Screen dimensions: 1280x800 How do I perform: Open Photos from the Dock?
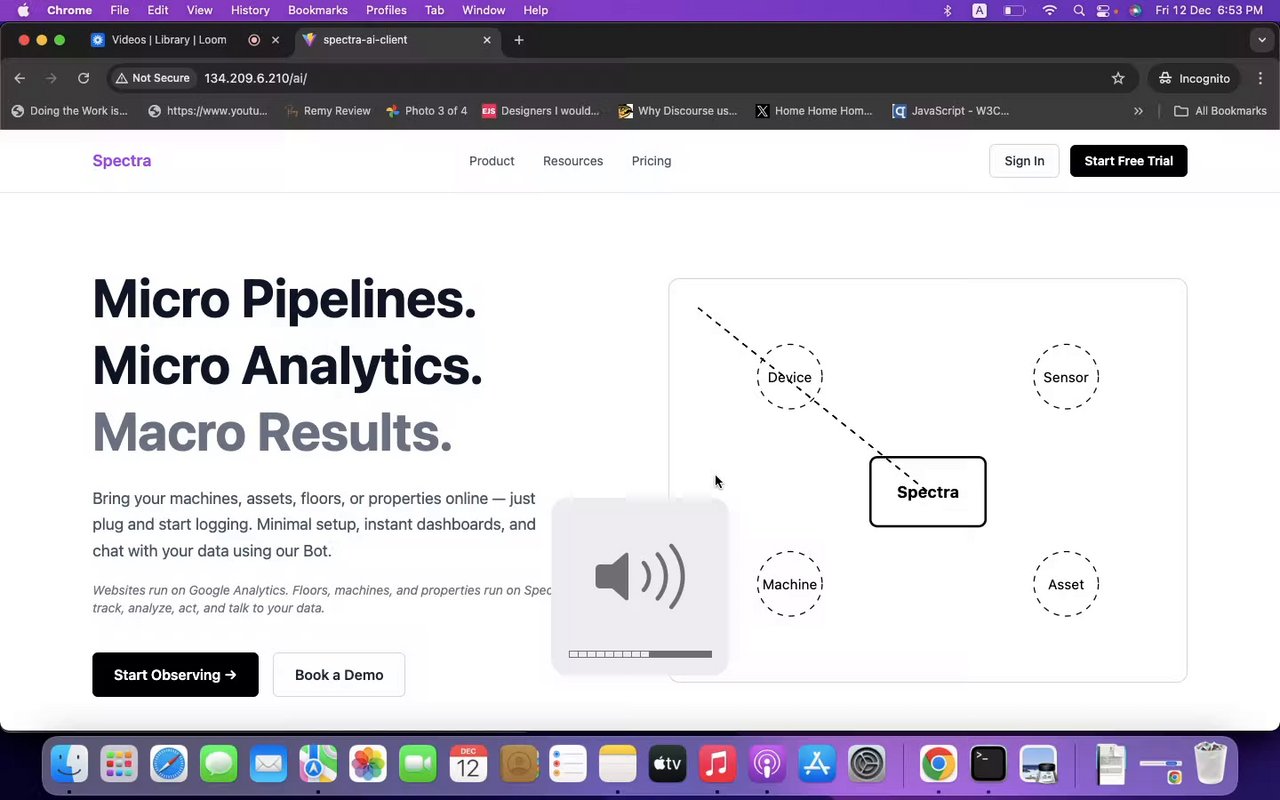click(x=368, y=765)
